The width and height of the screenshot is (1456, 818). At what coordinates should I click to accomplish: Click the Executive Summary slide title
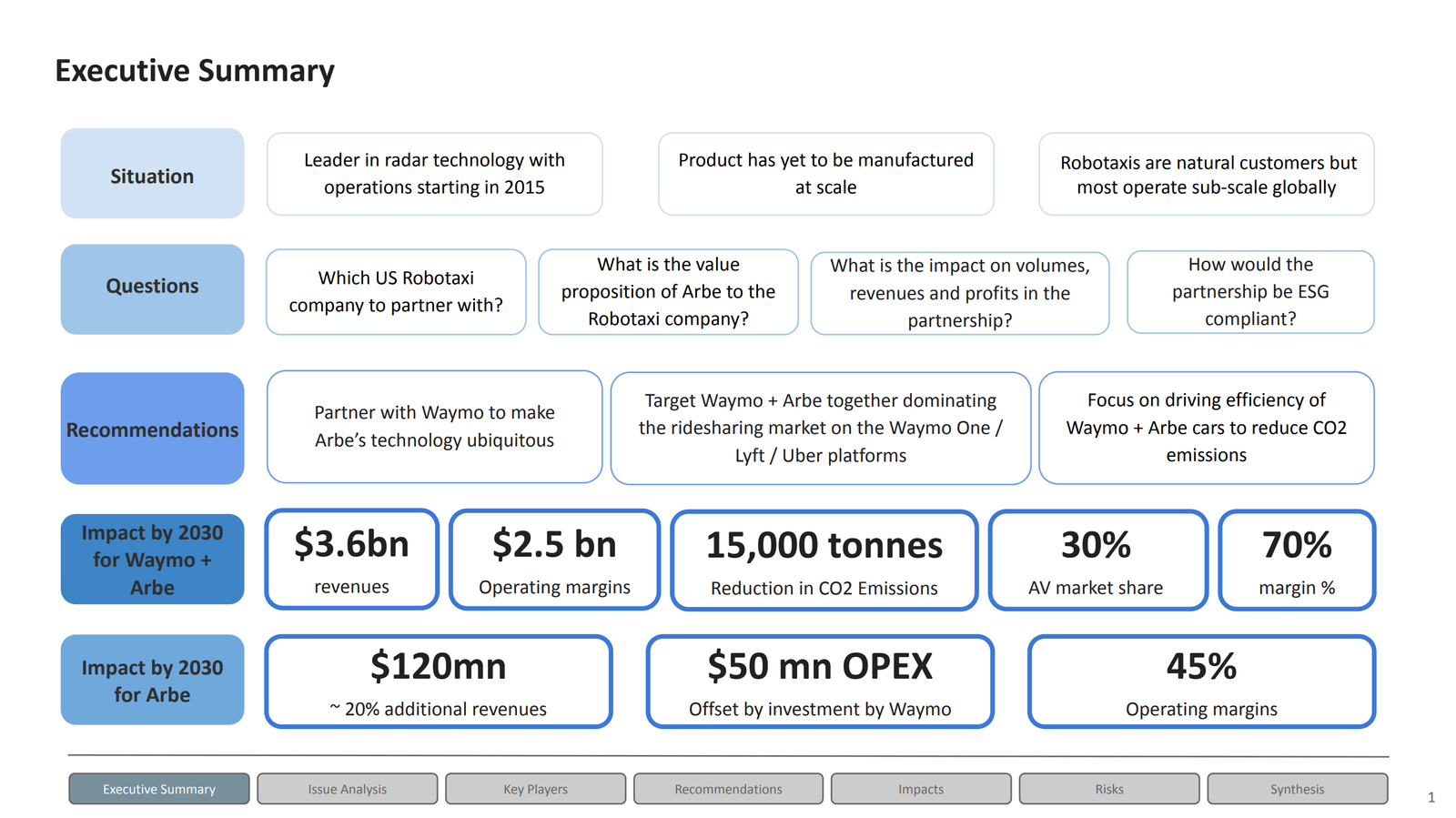195,71
